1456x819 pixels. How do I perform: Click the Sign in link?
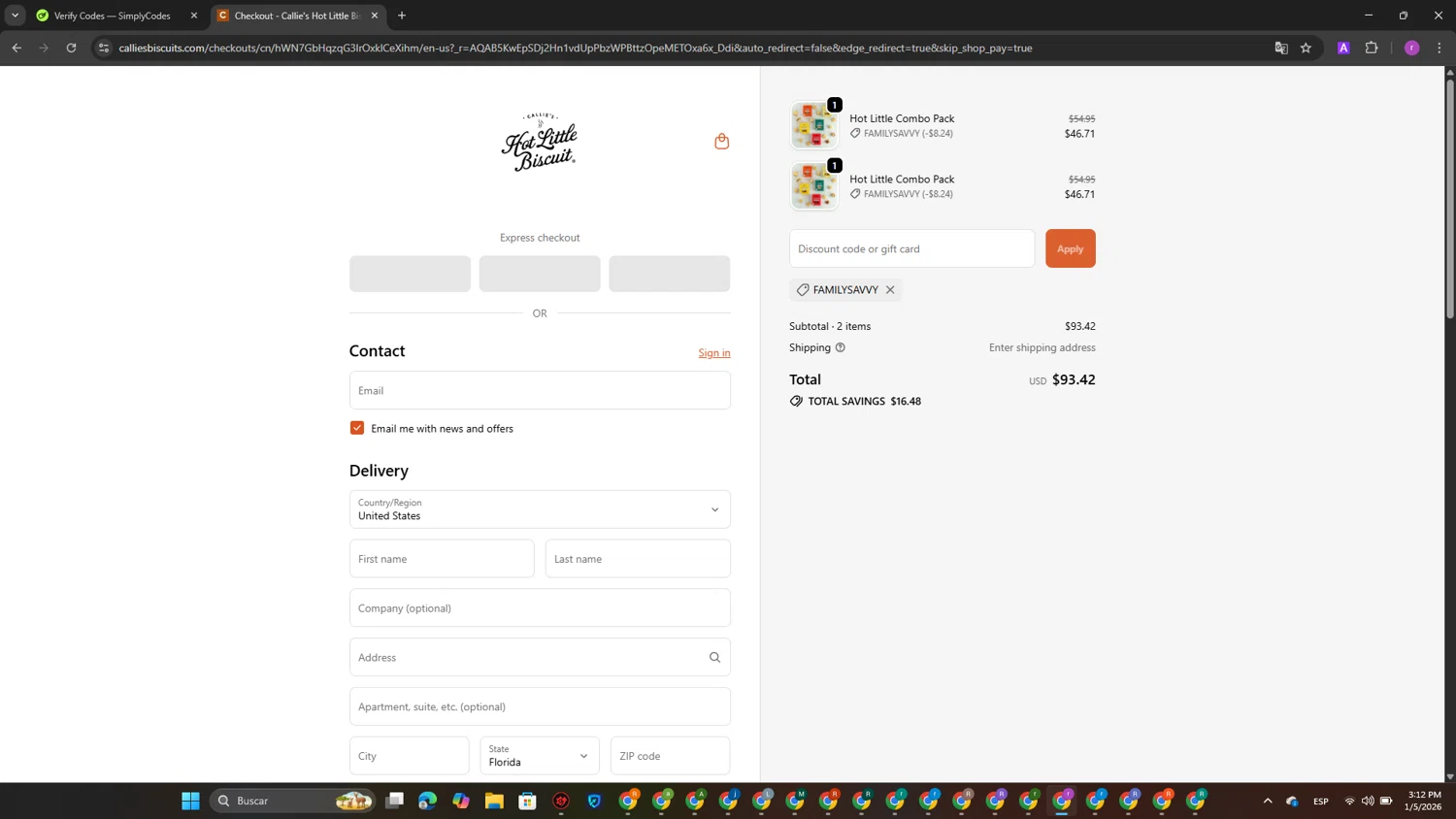714,353
